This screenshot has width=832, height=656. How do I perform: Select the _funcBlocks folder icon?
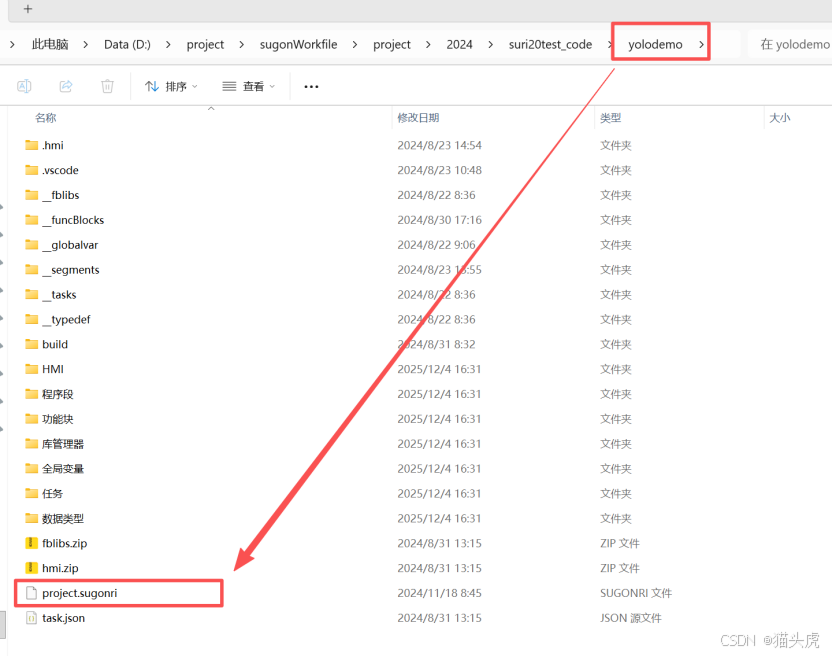click(x=32, y=220)
